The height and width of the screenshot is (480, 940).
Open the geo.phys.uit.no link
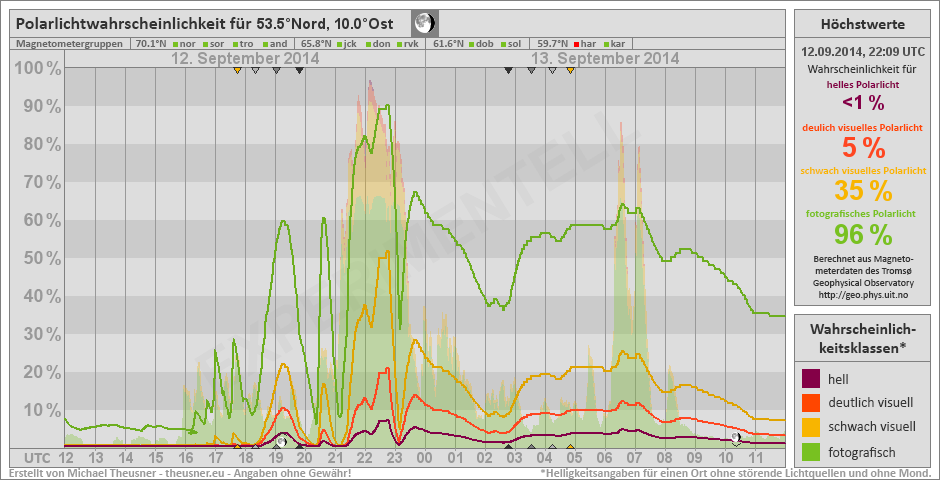[x=863, y=294]
